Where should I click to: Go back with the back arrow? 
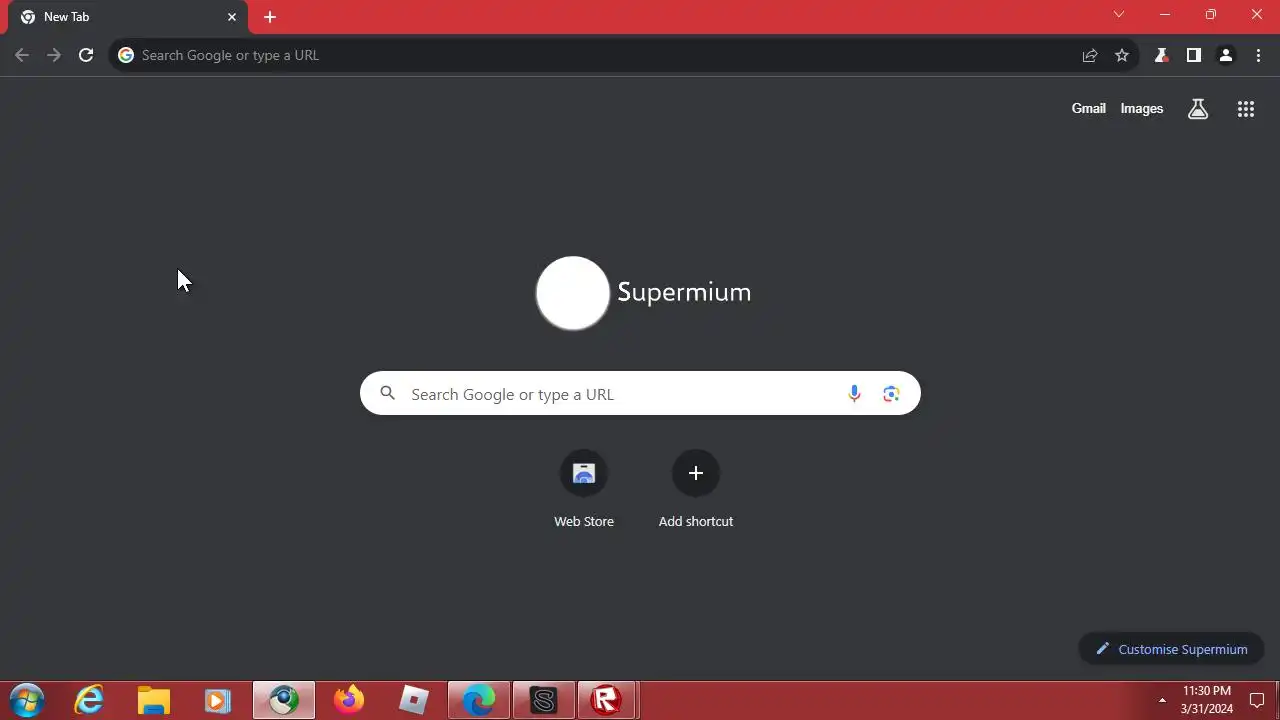[x=22, y=55]
